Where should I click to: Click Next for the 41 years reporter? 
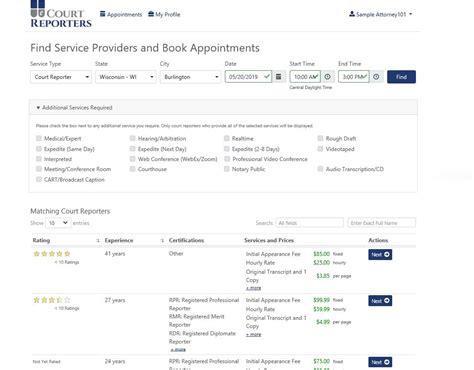380,255
